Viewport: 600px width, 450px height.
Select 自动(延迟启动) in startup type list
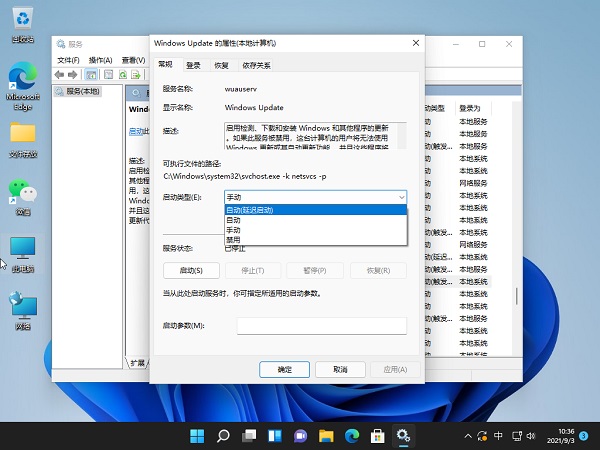[315, 210]
